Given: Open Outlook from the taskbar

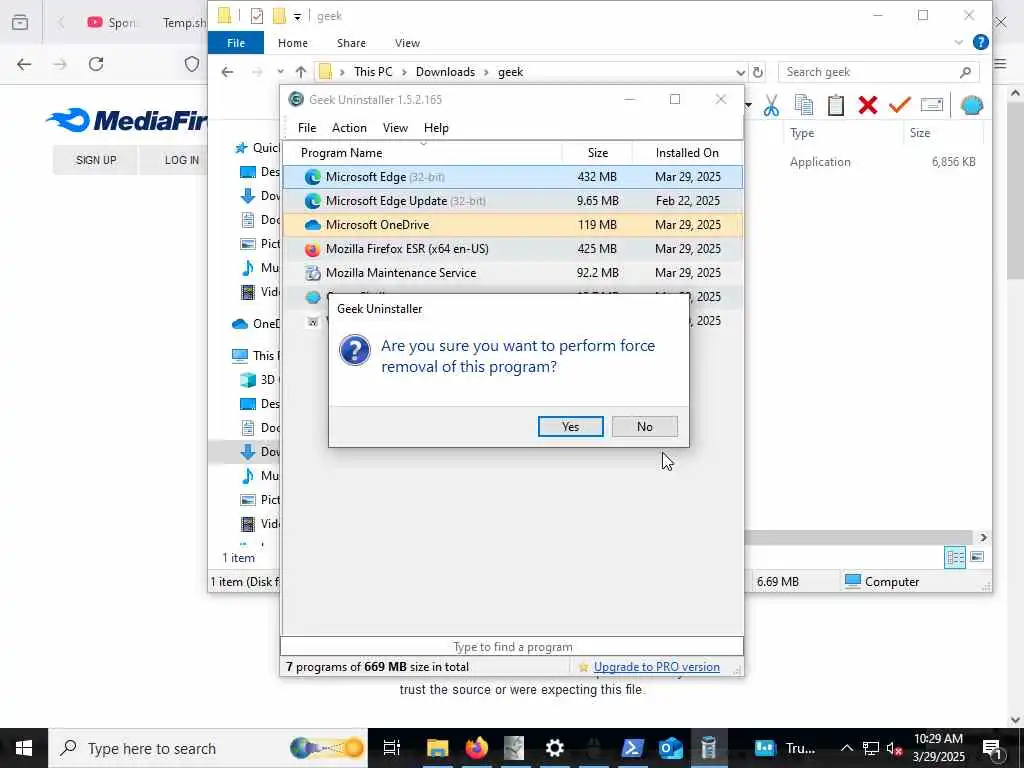Looking at the screenshot, I should [670, 748].
